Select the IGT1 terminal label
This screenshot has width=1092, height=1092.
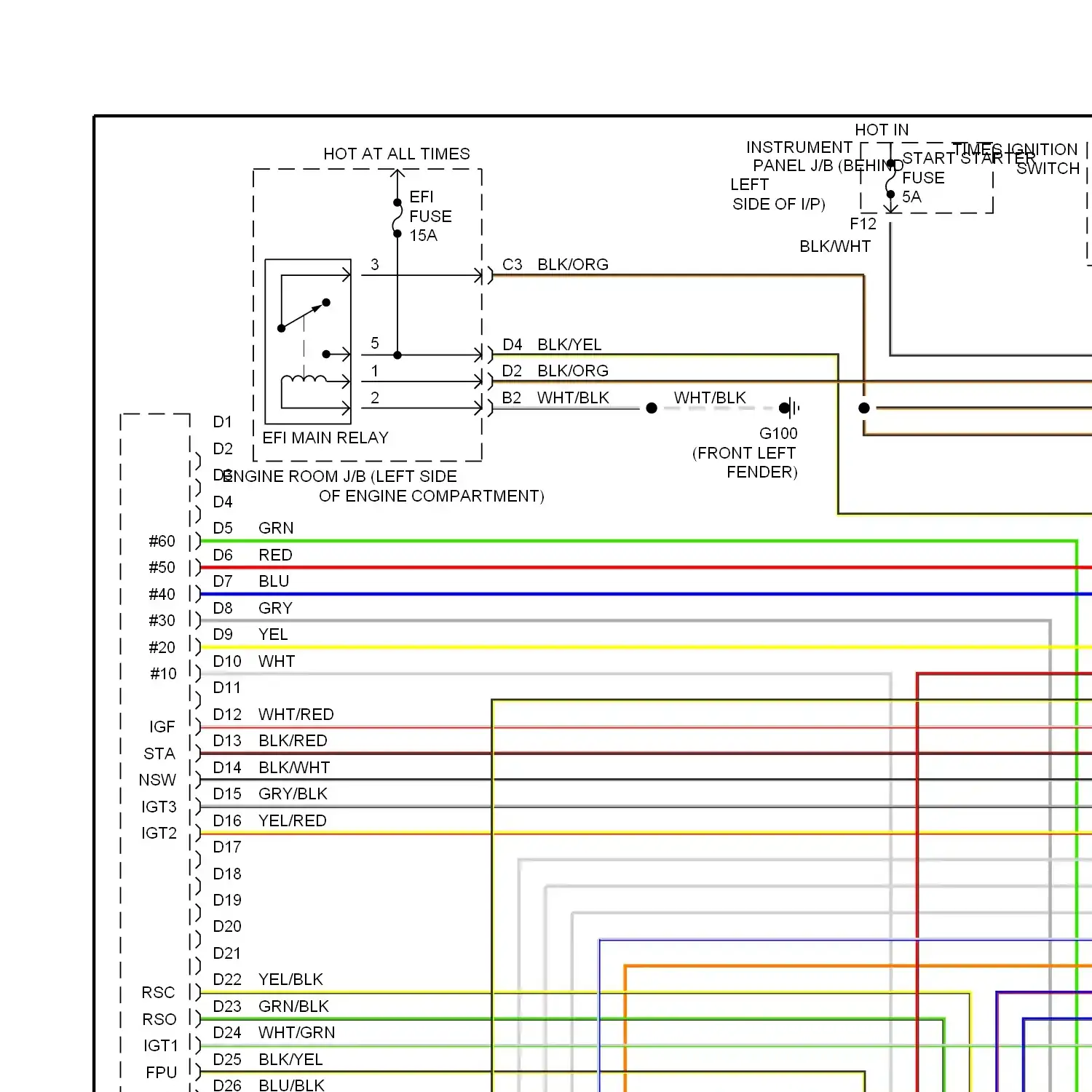click(x=160, y=1045)
